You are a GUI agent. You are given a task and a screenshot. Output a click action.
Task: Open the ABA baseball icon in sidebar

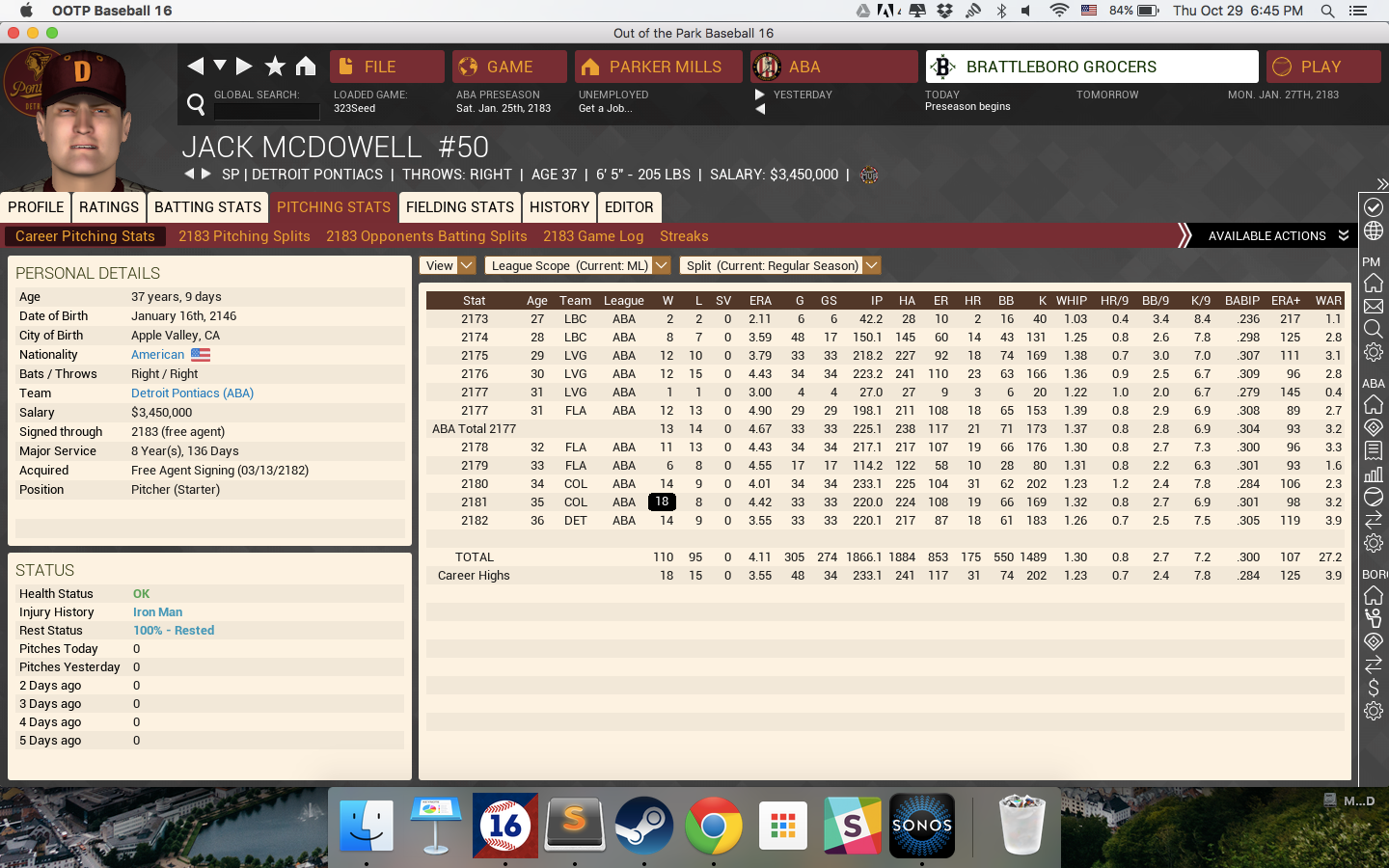click(1374, 497)
